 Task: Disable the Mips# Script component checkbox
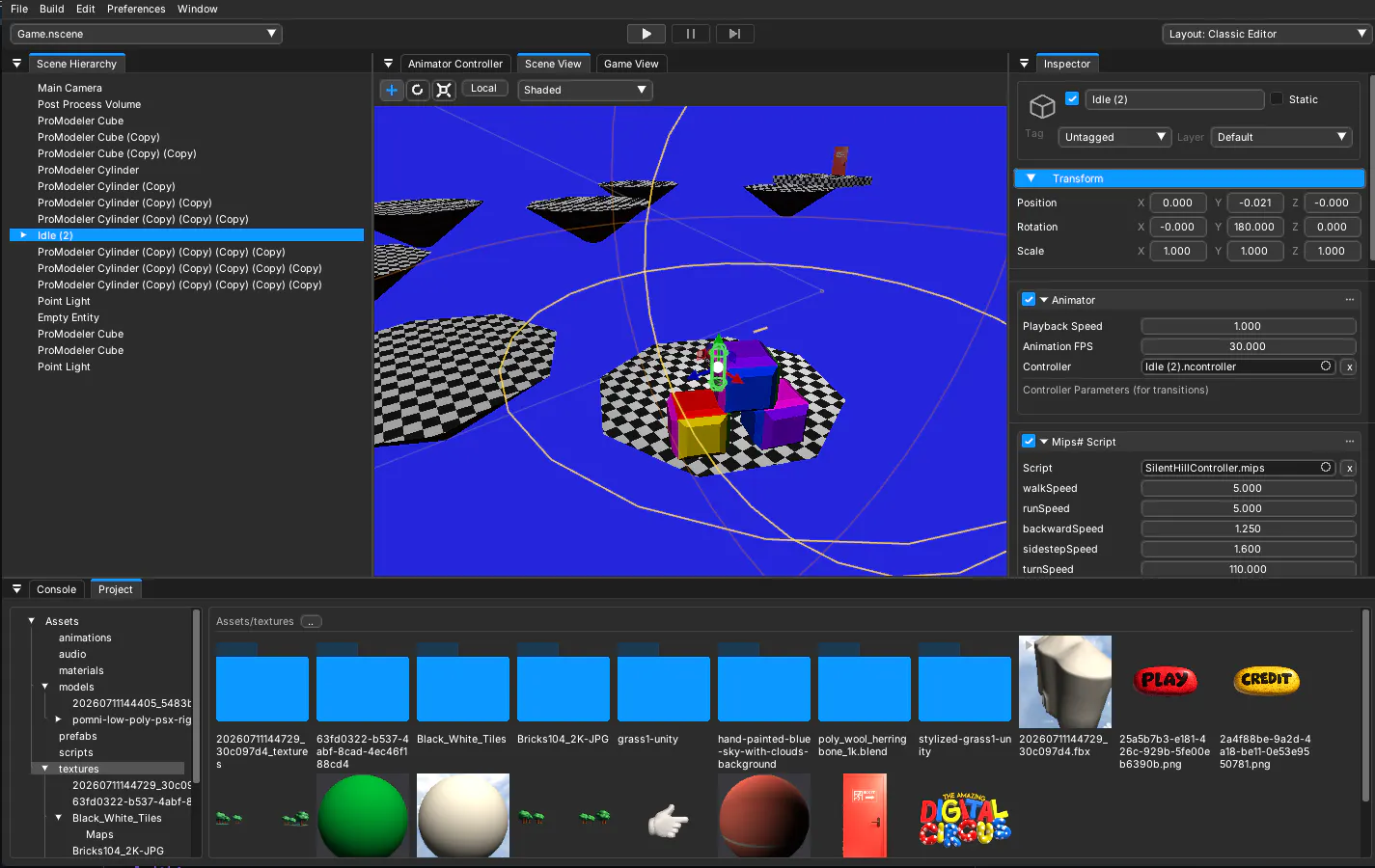pyautogui.click(x=1029, y=442)
